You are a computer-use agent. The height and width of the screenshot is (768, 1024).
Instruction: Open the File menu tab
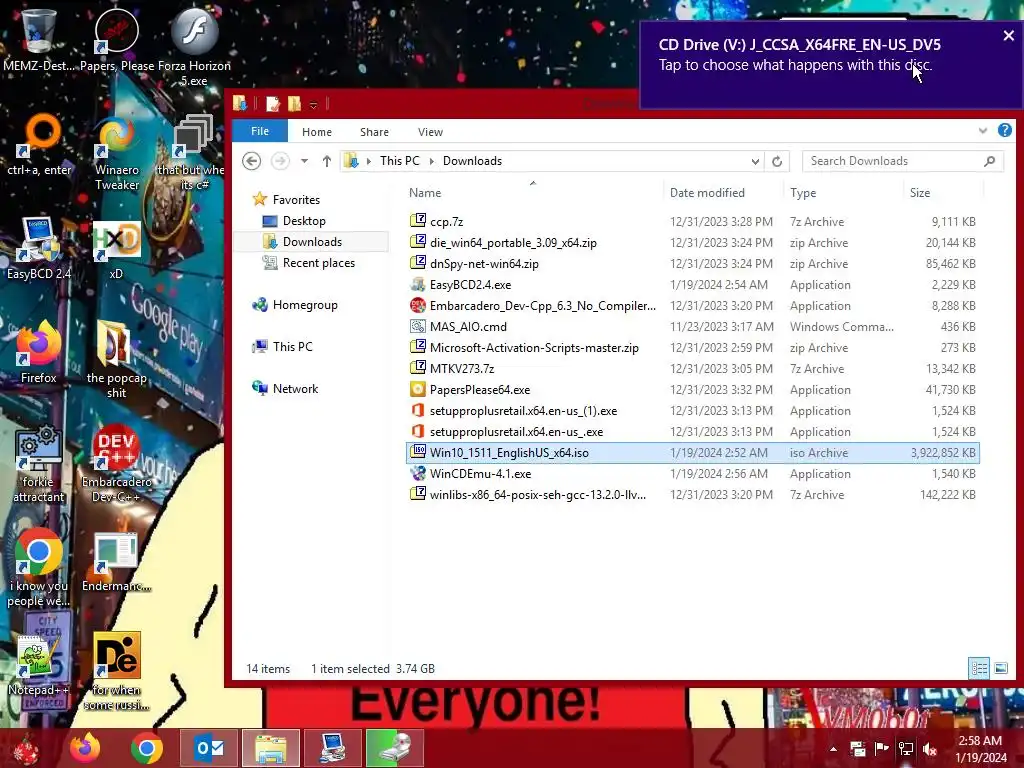pyautogui.click(x=260, y=131)
